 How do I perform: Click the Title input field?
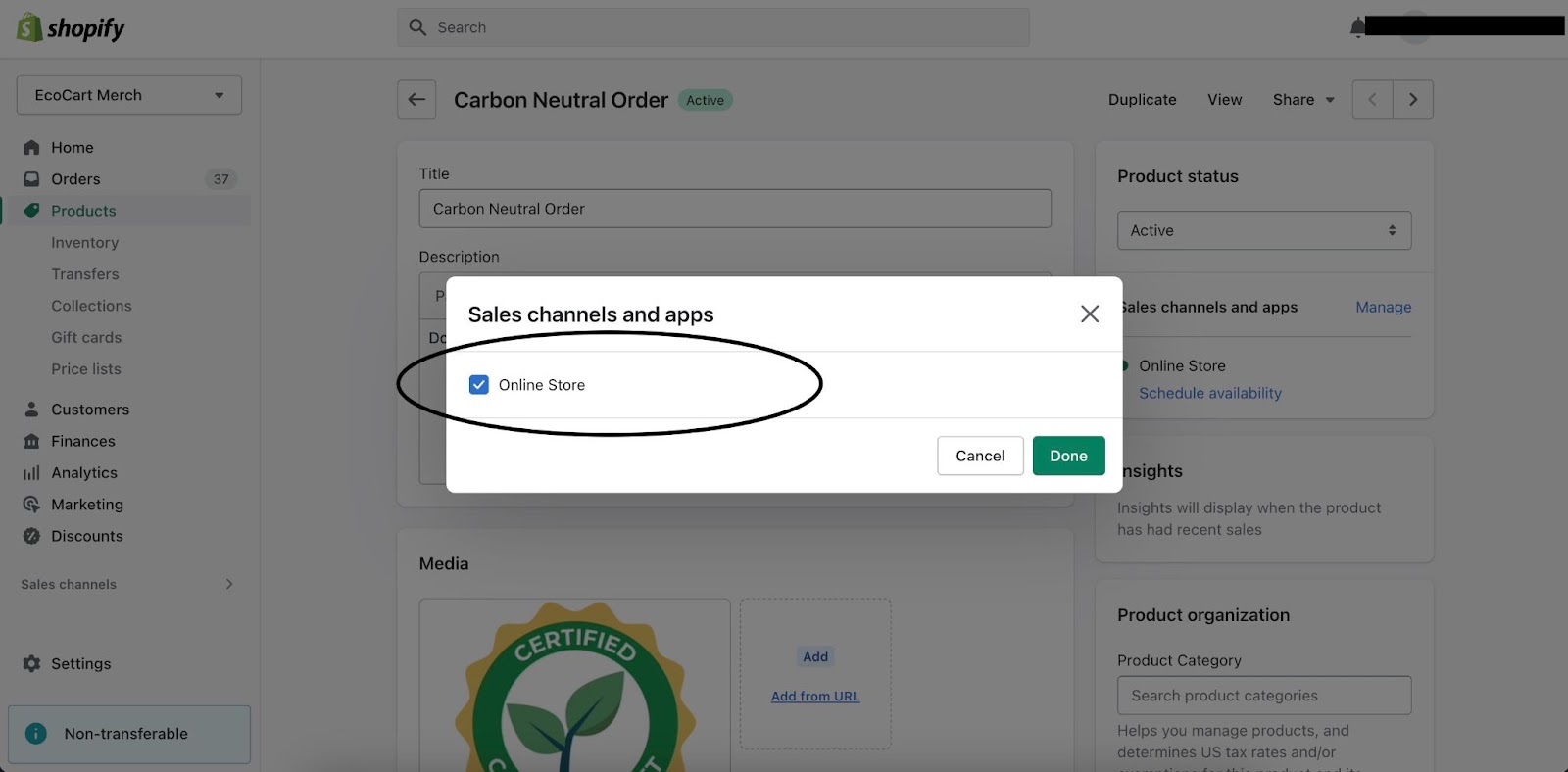[x=735, y=209]
